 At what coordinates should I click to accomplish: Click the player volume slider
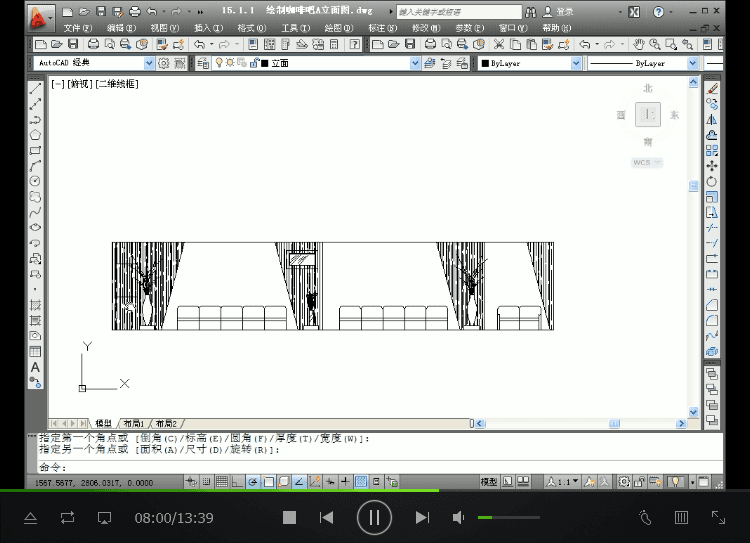509,517
